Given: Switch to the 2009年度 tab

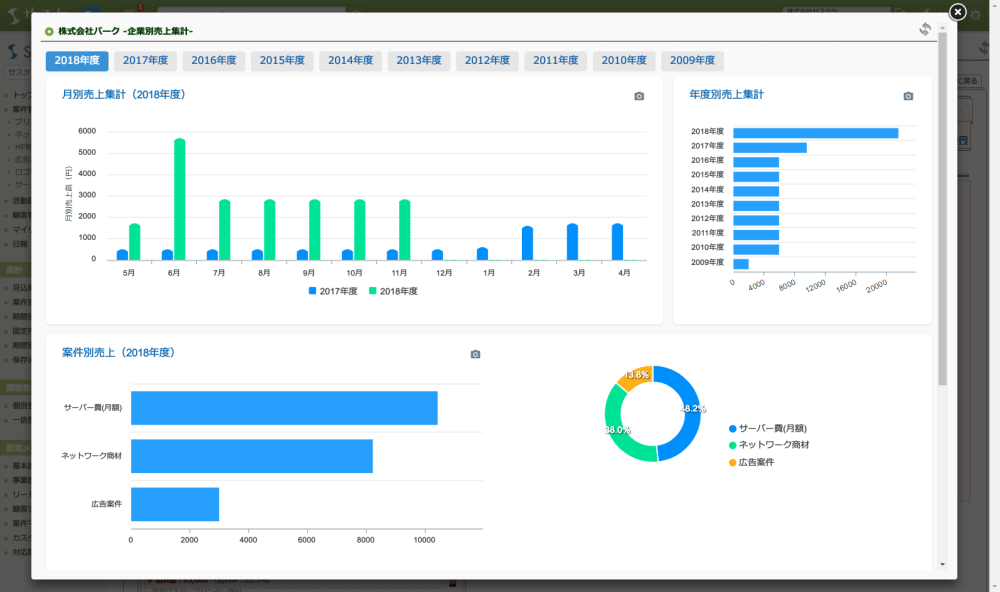Looking at the screenshot, I should click(692, 61).
